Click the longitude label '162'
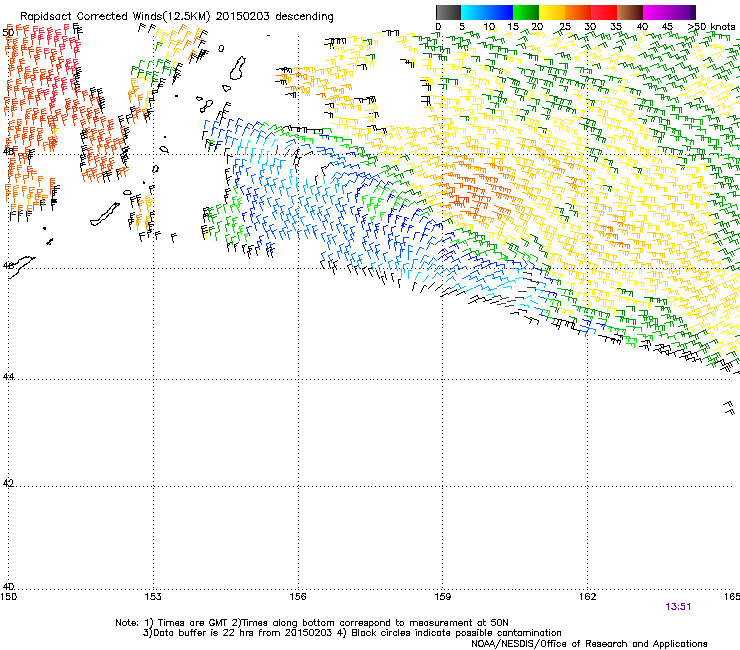The image size is (740, 650). click(588, 597)
